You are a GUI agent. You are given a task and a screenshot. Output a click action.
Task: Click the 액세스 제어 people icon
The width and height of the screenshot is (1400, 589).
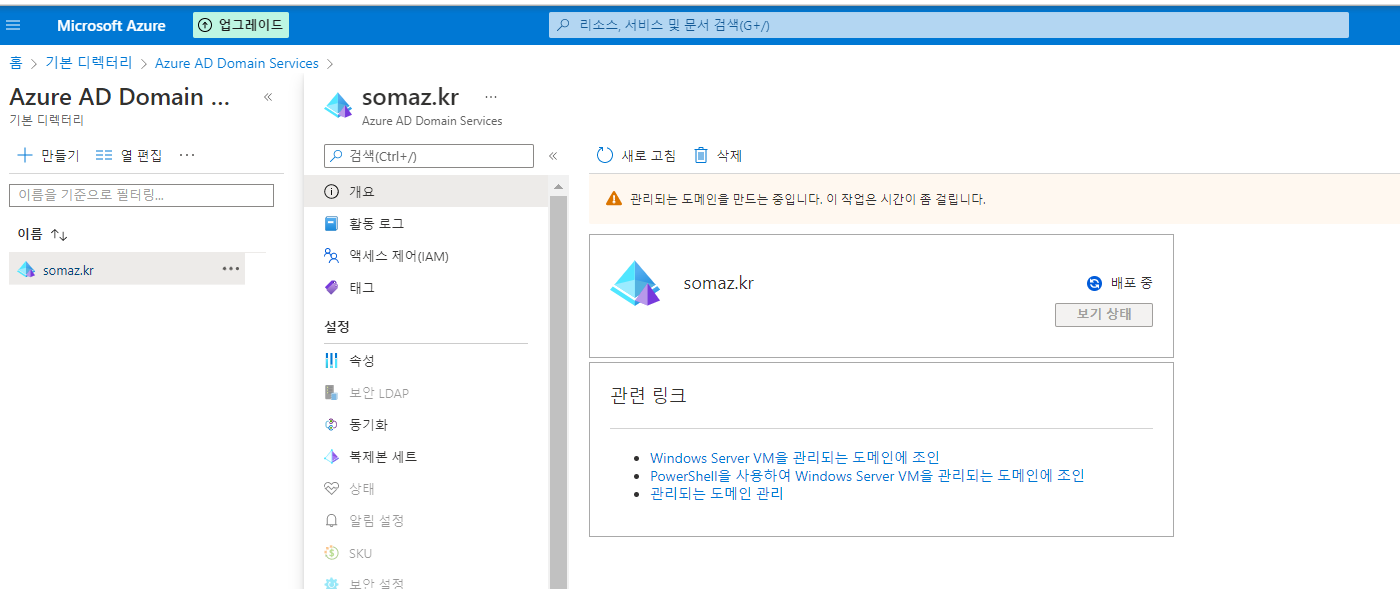point(332,256)
